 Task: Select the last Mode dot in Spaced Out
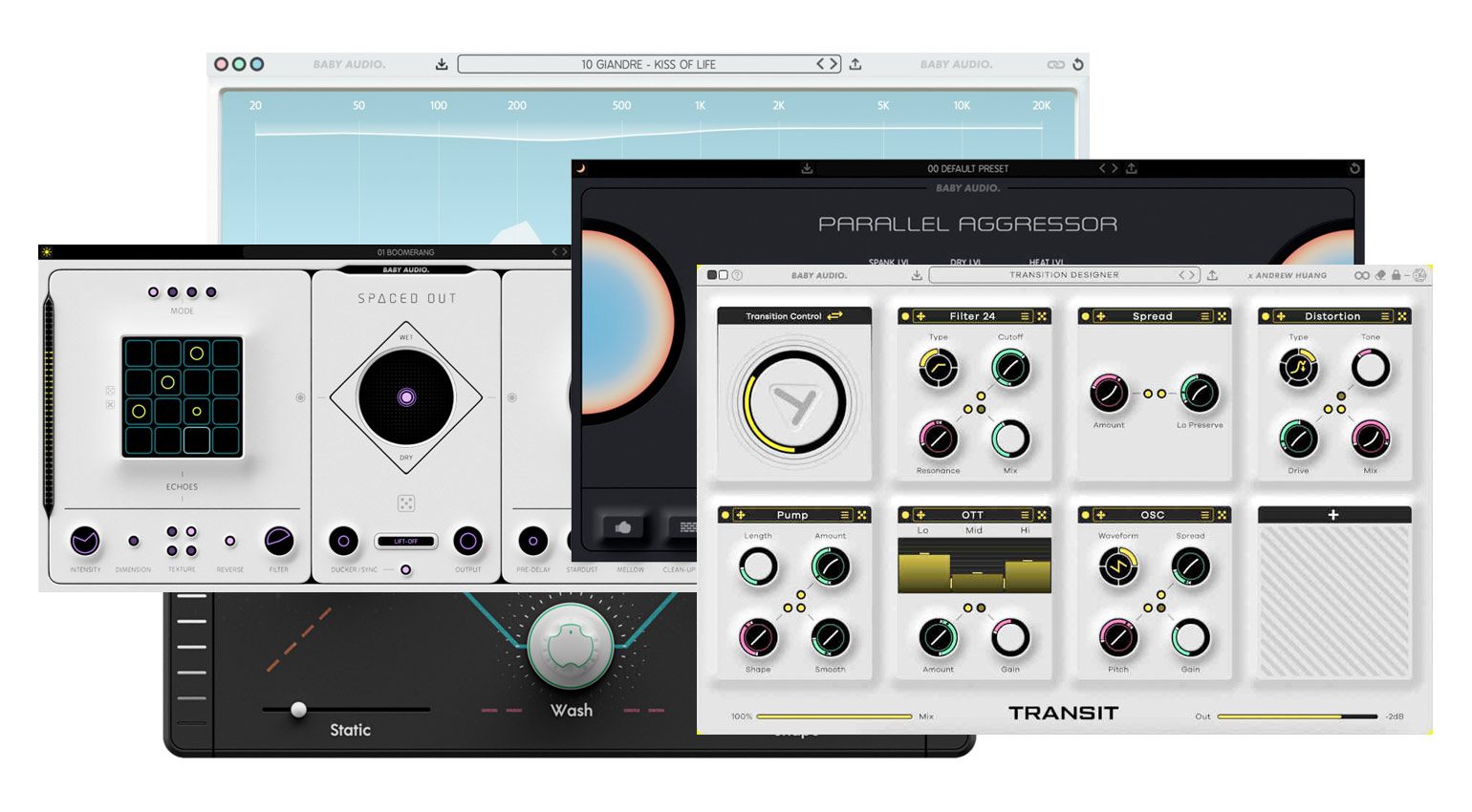211,292
